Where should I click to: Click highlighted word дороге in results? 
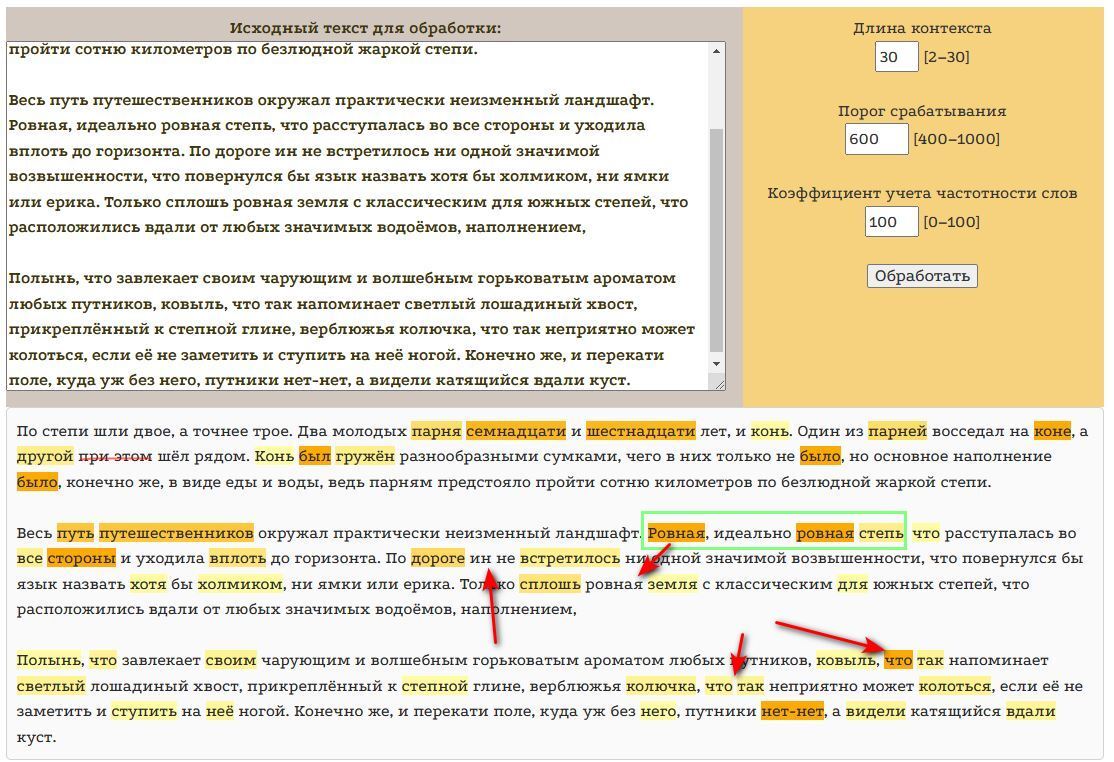coord(438,558)
